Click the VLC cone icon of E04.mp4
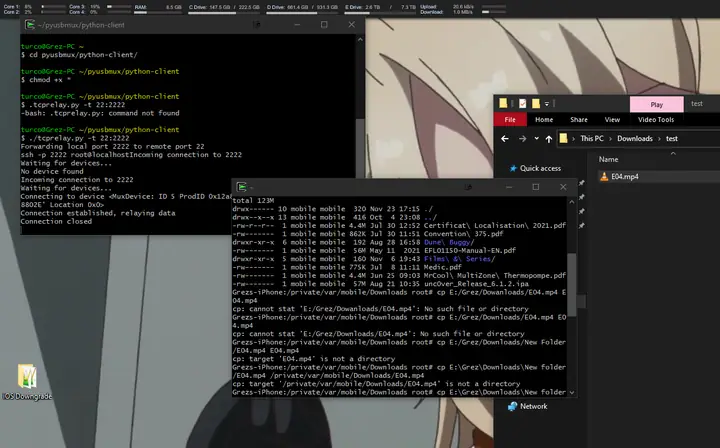This screenshot has width=720, height=448. point(604,176)
